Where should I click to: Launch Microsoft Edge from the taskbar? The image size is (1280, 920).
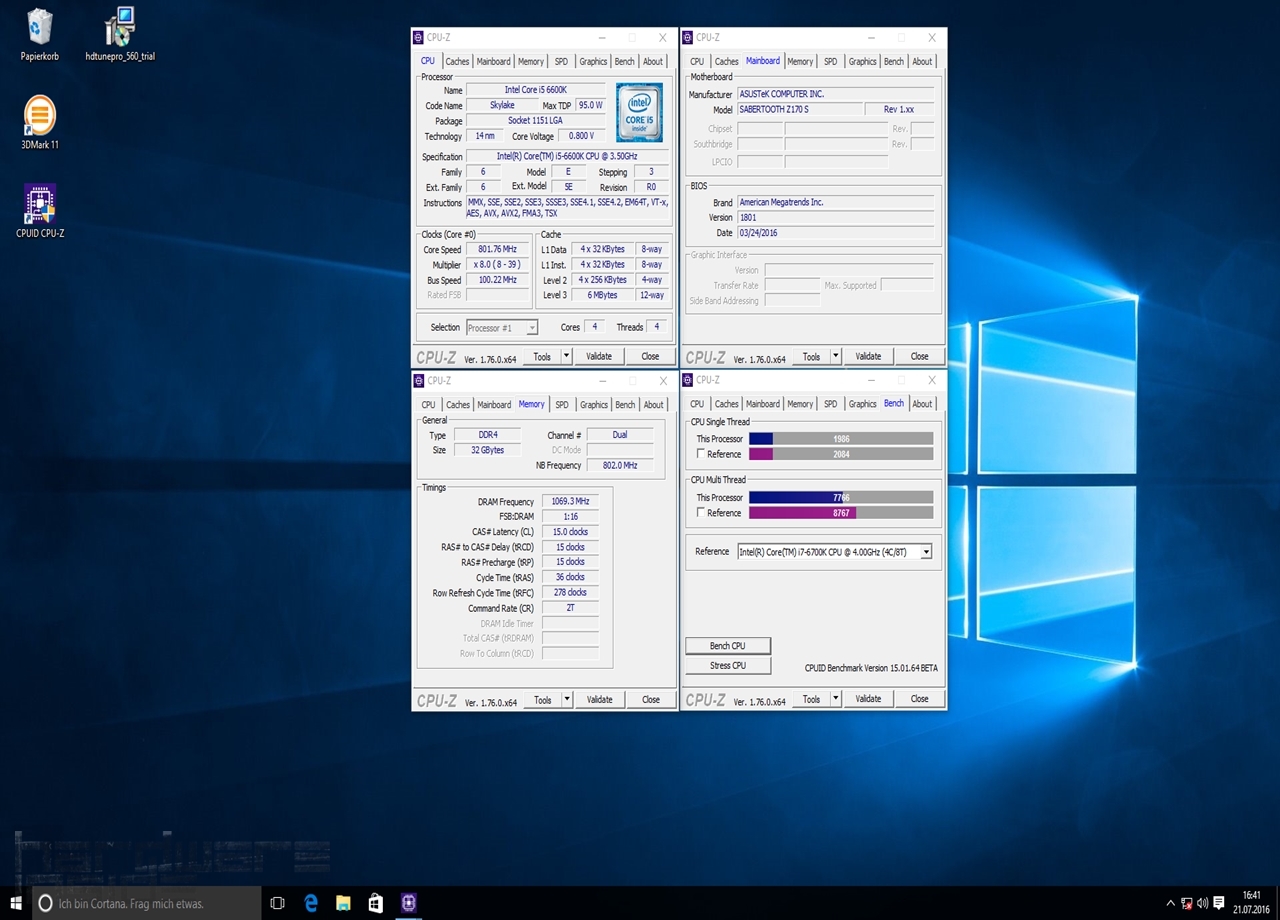[311, 903]
